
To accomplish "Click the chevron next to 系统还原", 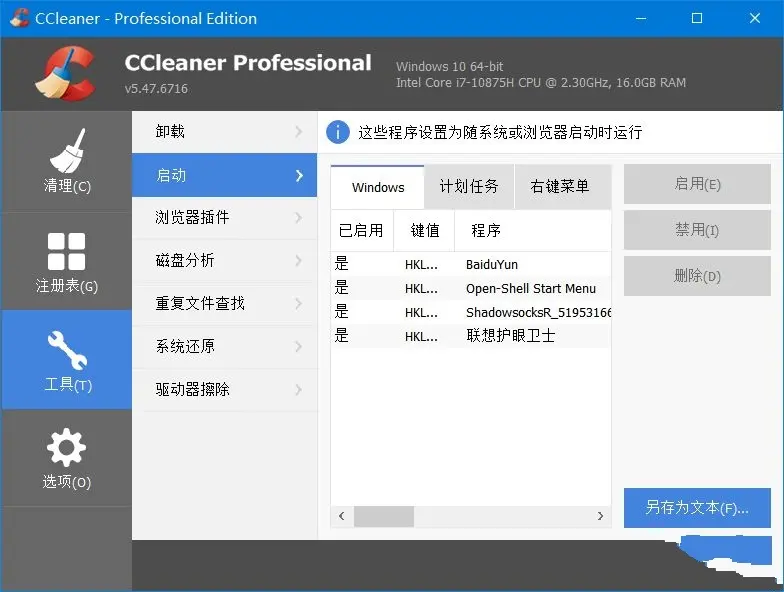I will [299, 346].
